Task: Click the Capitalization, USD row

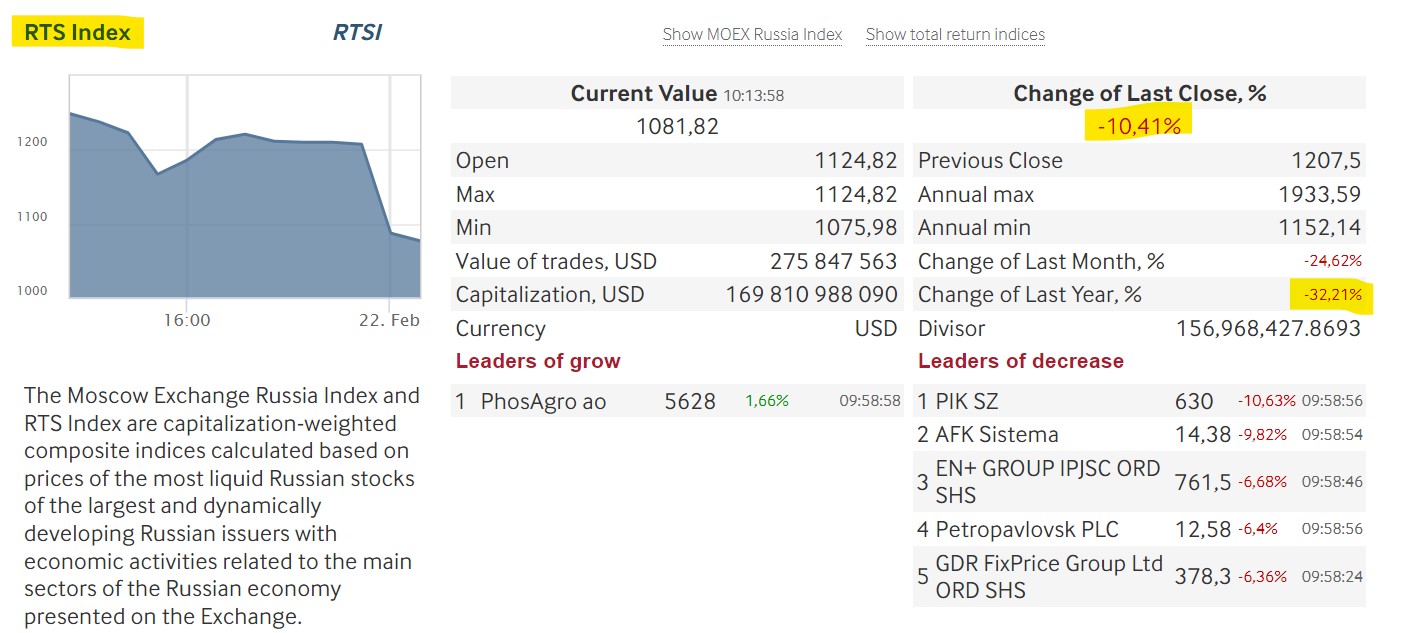Action: [x=676, y=295]
